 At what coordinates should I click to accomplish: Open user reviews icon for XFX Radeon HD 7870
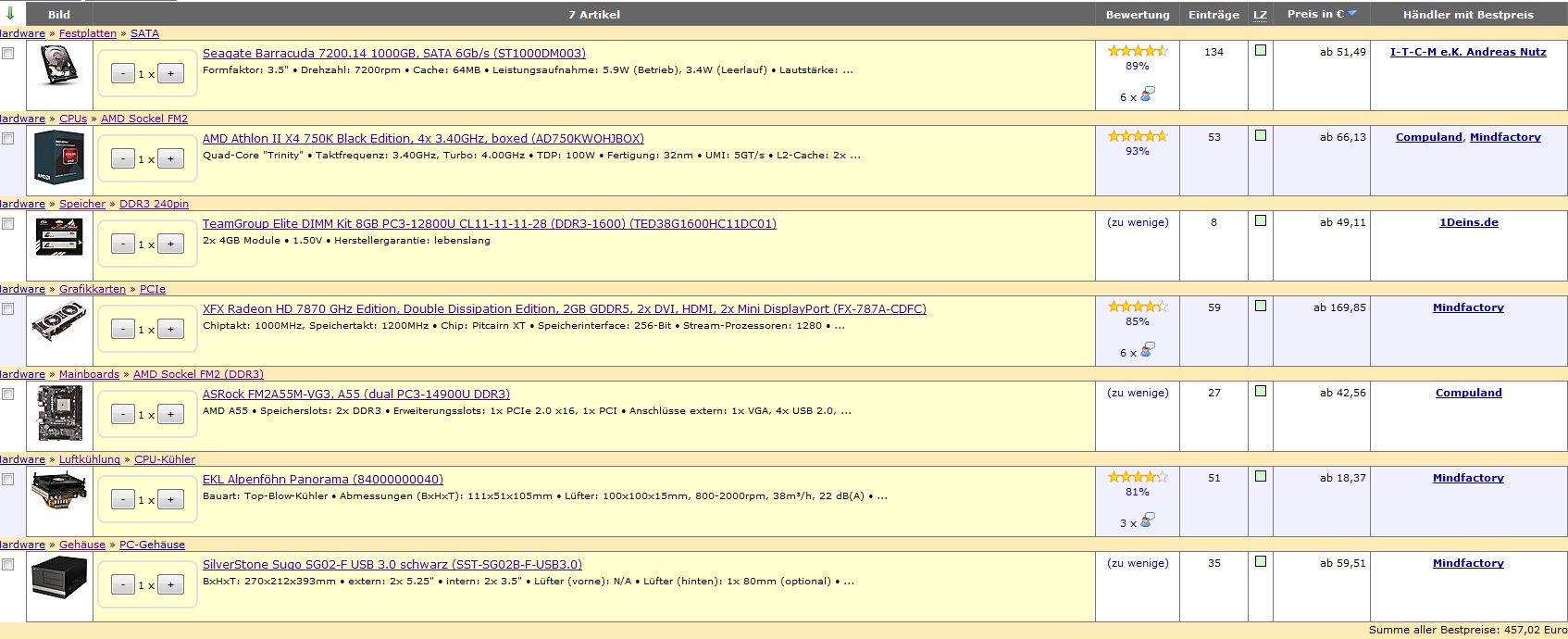(1148, 350)
